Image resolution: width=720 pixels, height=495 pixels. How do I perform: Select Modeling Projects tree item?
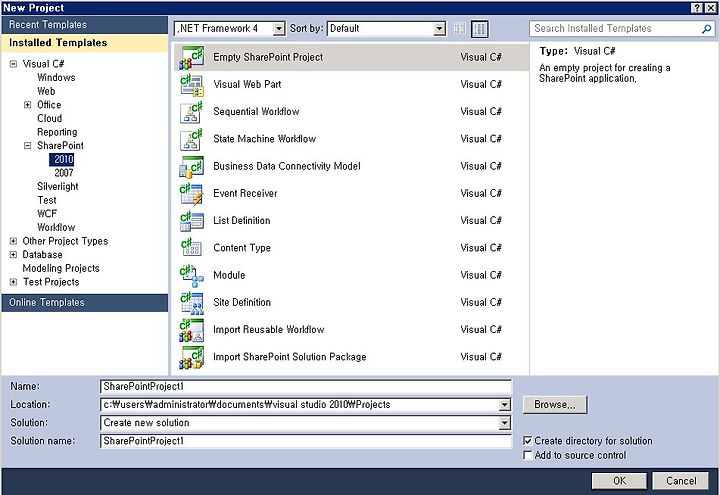[x=61, y=268]
